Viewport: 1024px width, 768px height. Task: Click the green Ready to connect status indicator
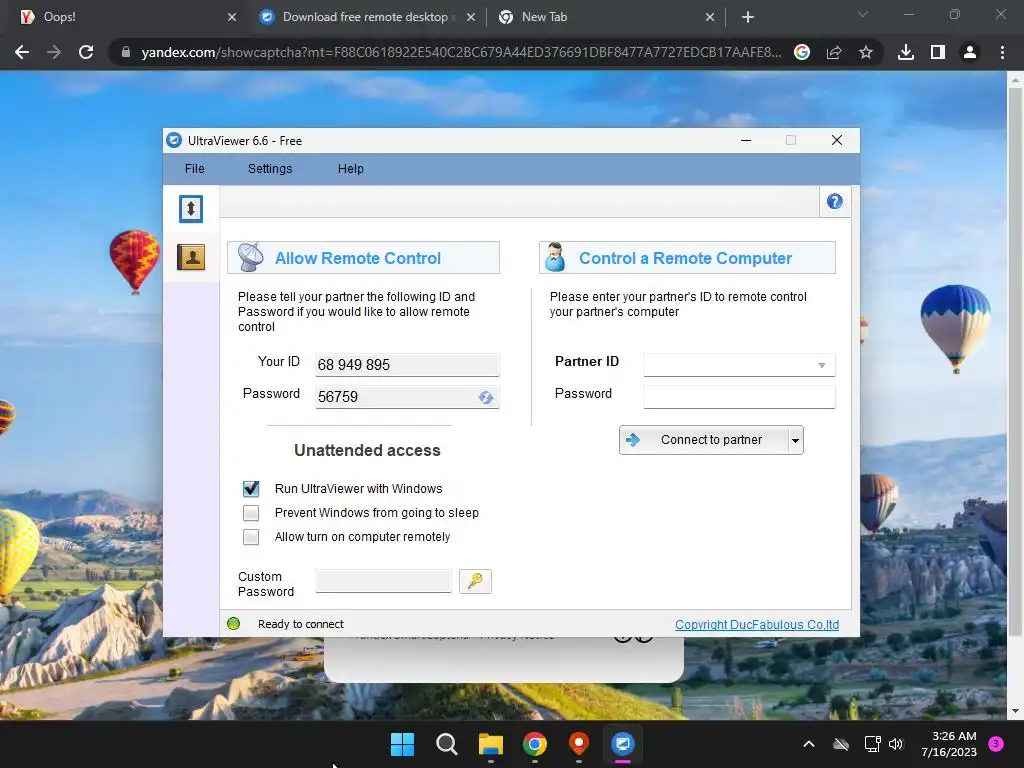click(x=233, y=624)
